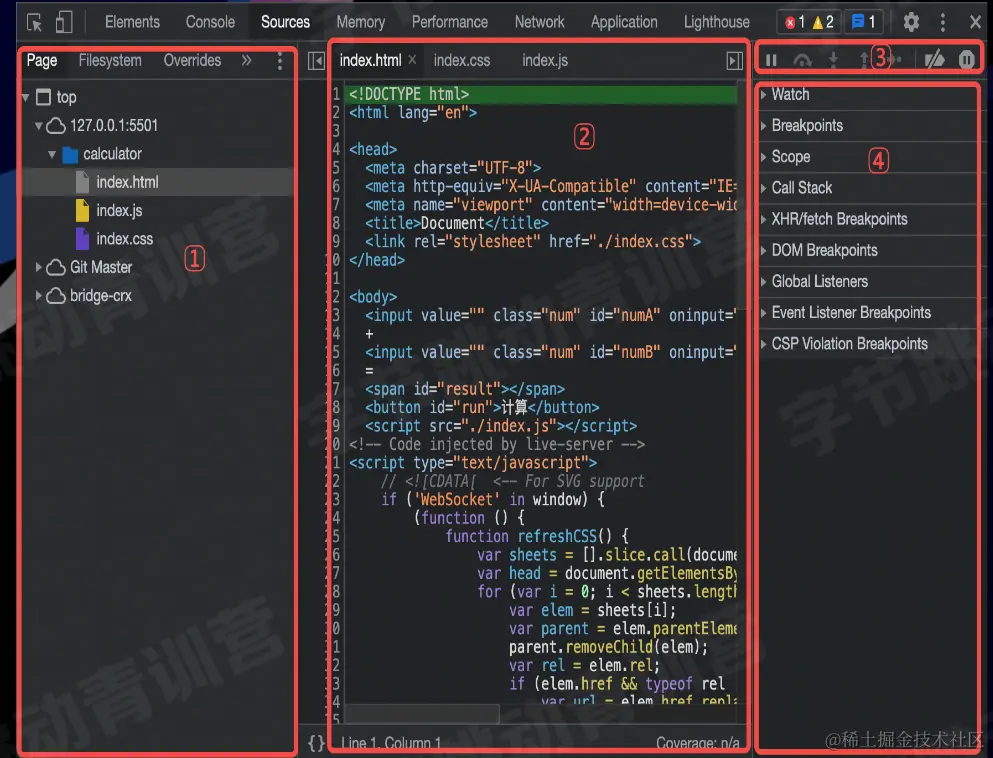Collapse the top tree node
Viewport: 993px width, 758px height.
point(25,98)
